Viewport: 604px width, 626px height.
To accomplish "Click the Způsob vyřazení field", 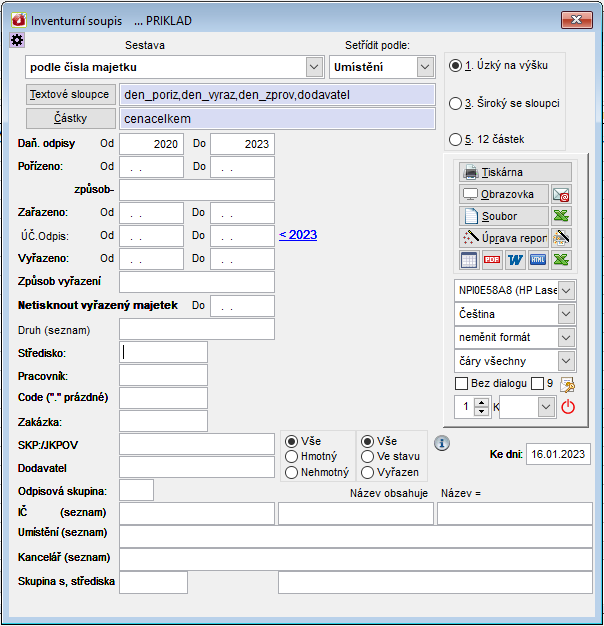I will [197, 282].
